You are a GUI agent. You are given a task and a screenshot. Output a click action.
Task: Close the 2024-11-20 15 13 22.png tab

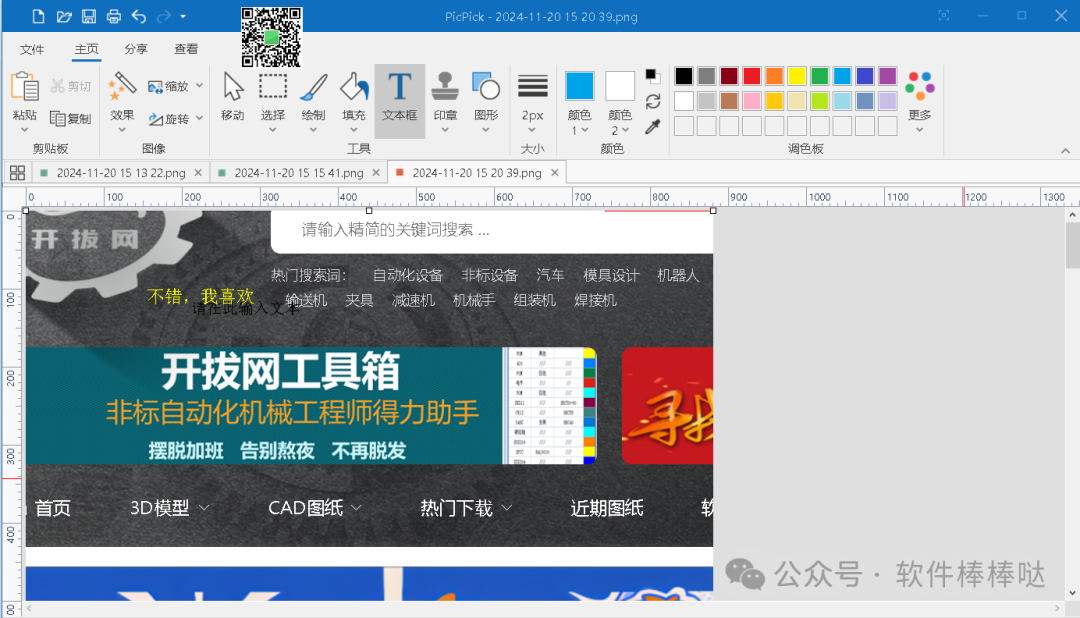198,172
